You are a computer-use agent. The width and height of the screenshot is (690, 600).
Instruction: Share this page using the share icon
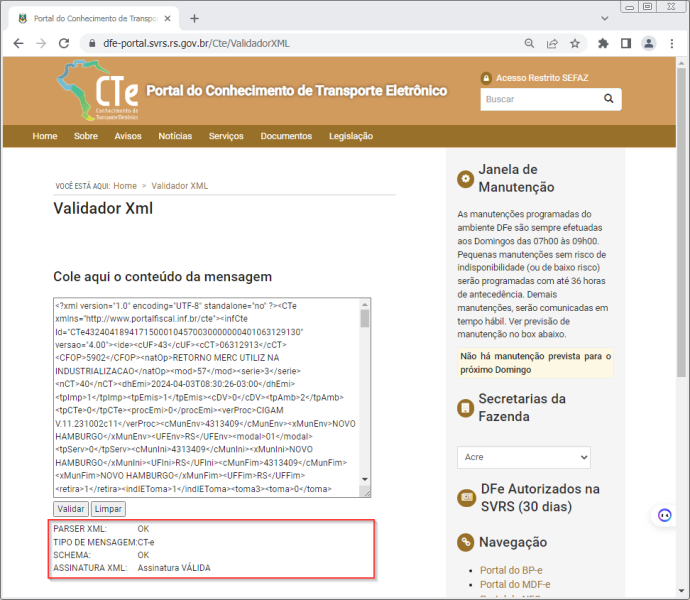click(x=552, y=43)
